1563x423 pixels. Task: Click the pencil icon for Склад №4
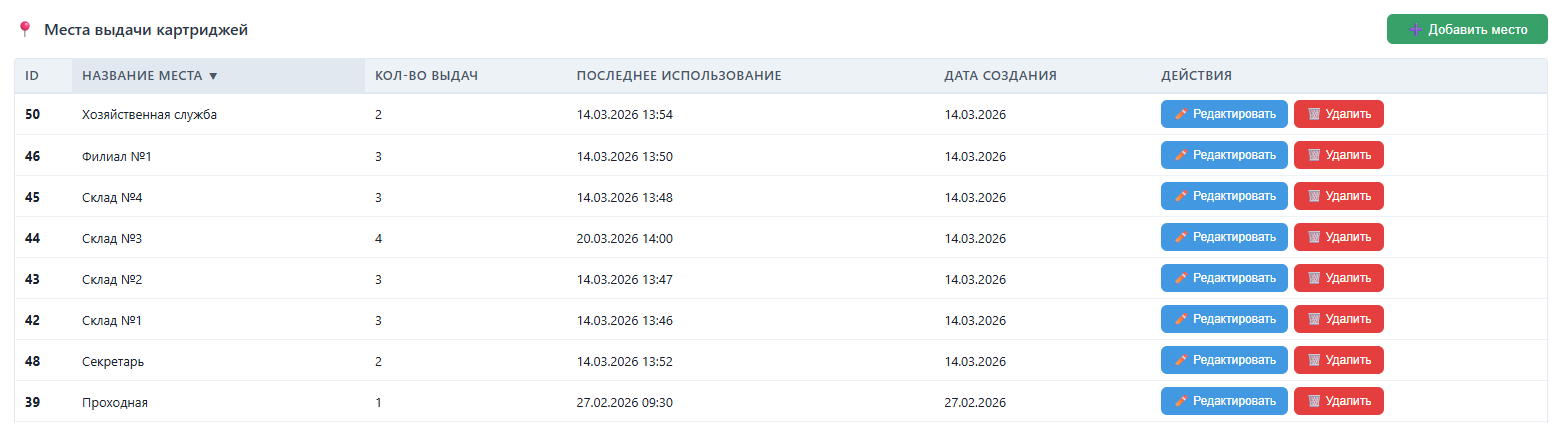click(1181, 196)
